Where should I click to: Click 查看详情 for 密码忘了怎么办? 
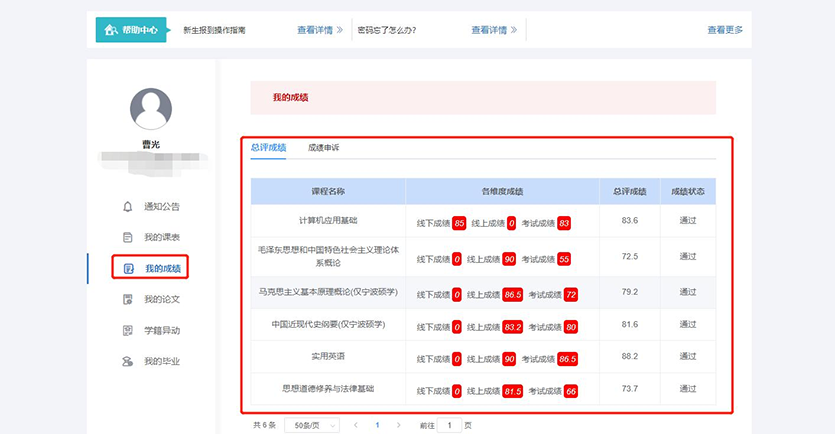(x=494, y=30)
